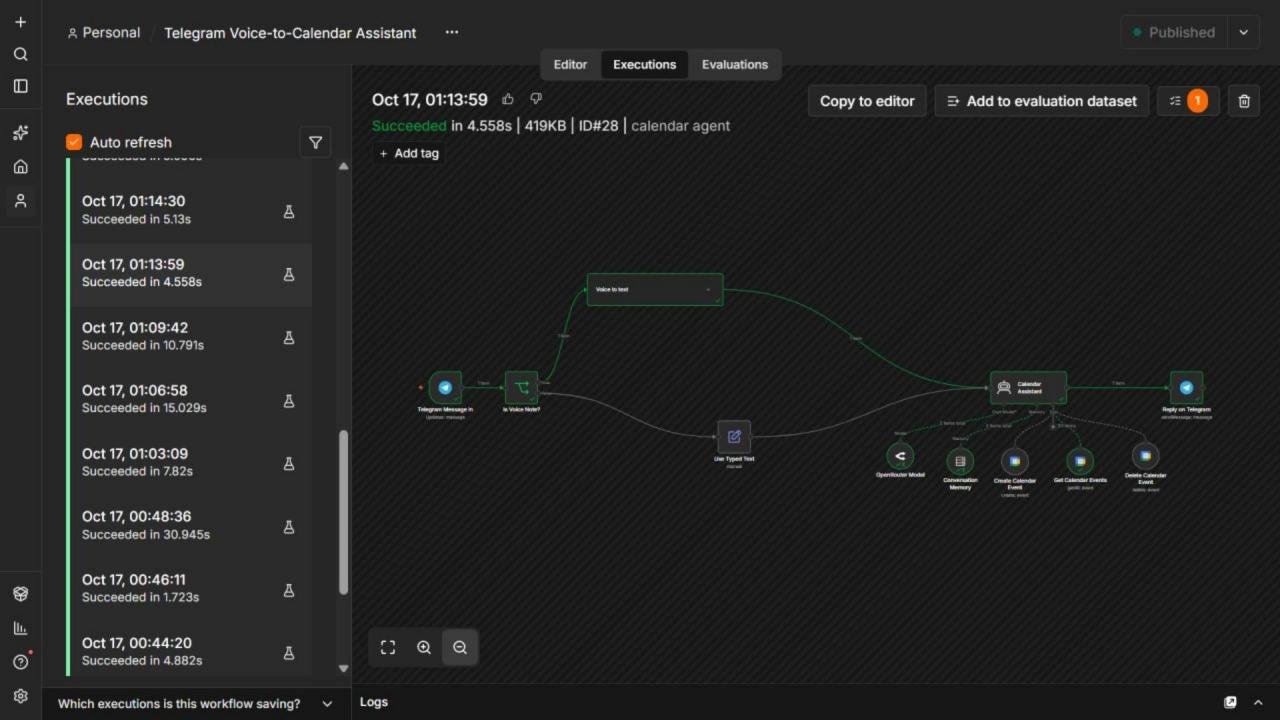Image resolution: width=1280 pixels, height=720 pixels.
Task: Toggle the Auto refresh checkbox
Action: pyautogui.click(x=74, y=142)
